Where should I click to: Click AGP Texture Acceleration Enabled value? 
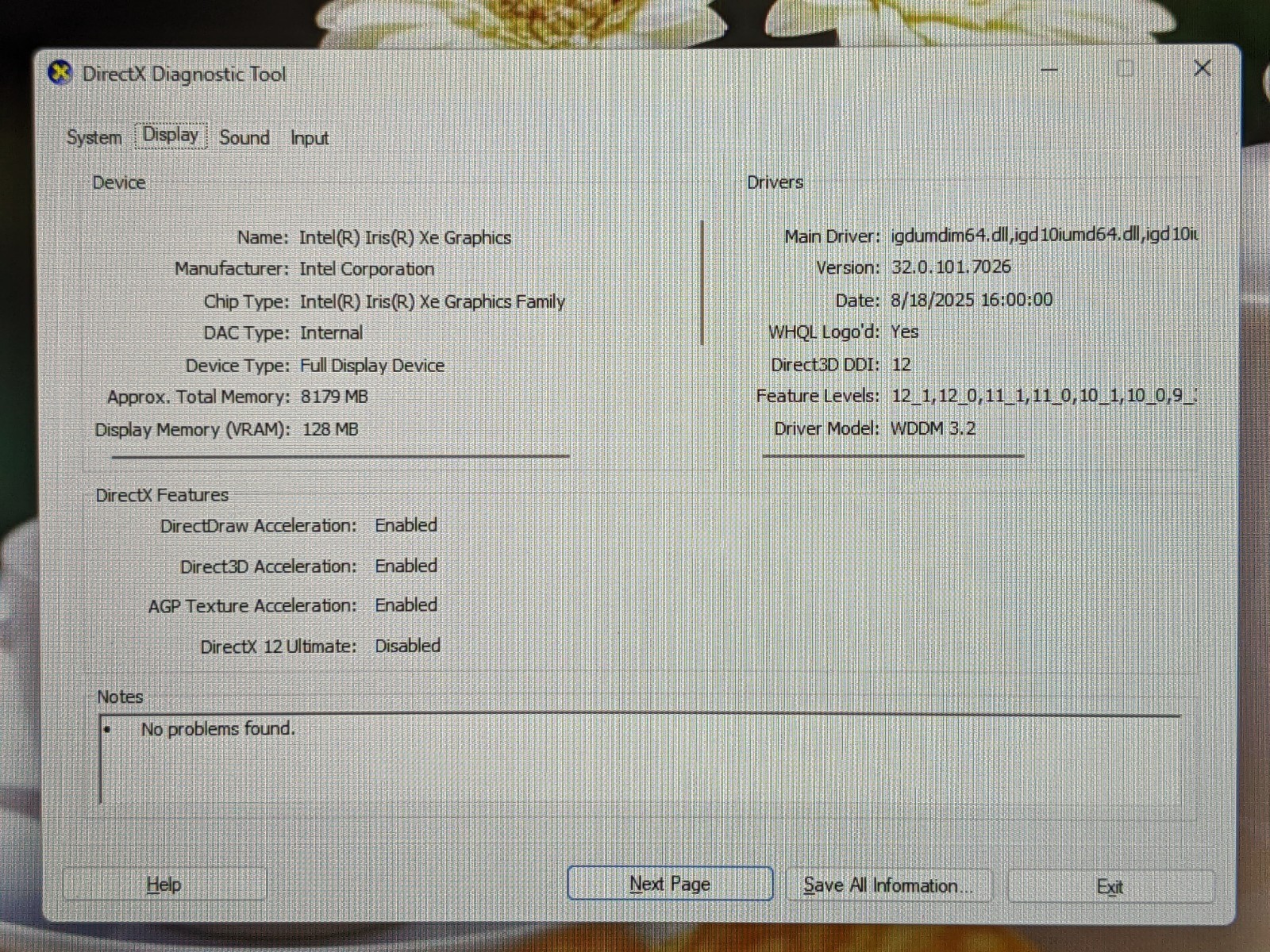[406, 605]
